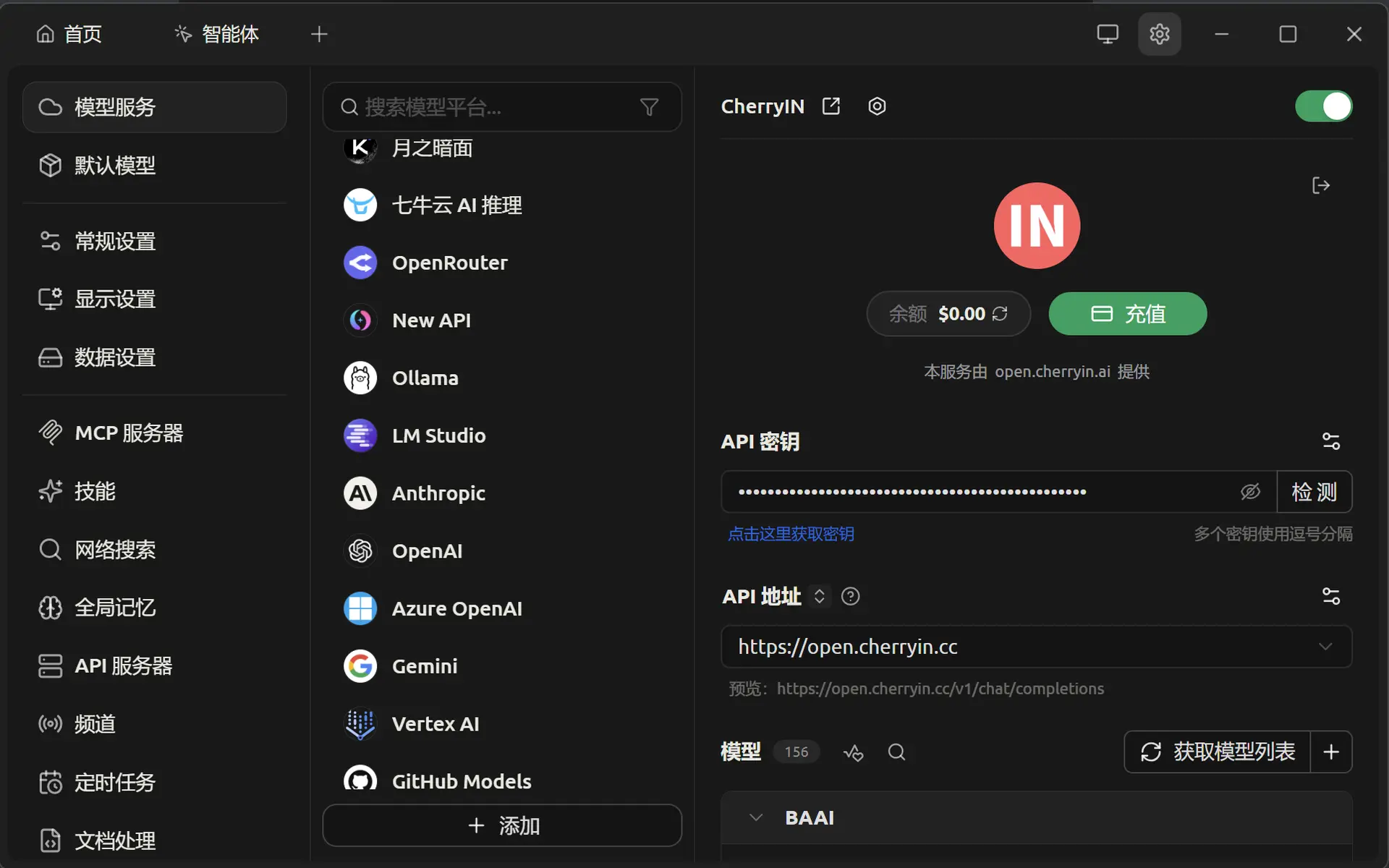This screenshot has width=1389, height=868.
Task: Expand the API address dropdown
Action: click(x=1325, y=647)
